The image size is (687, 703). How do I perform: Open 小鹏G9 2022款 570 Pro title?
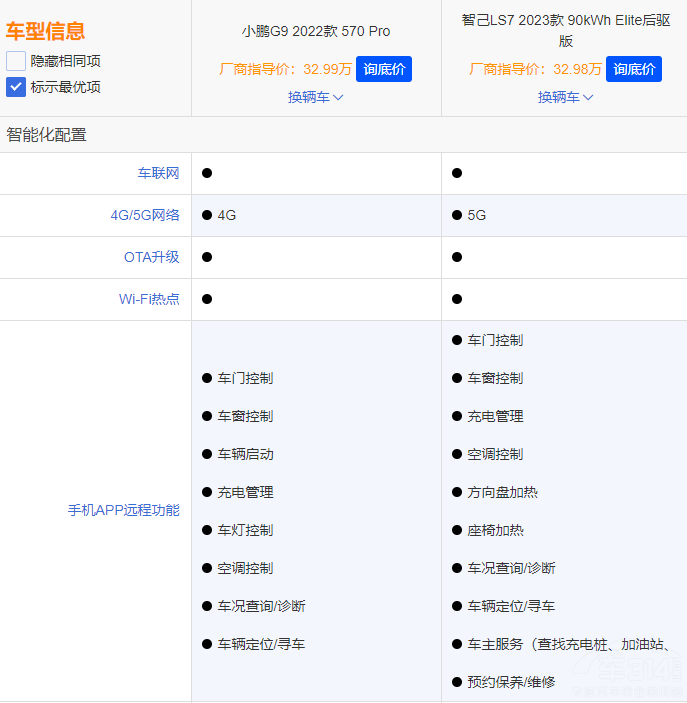(316, 31)
